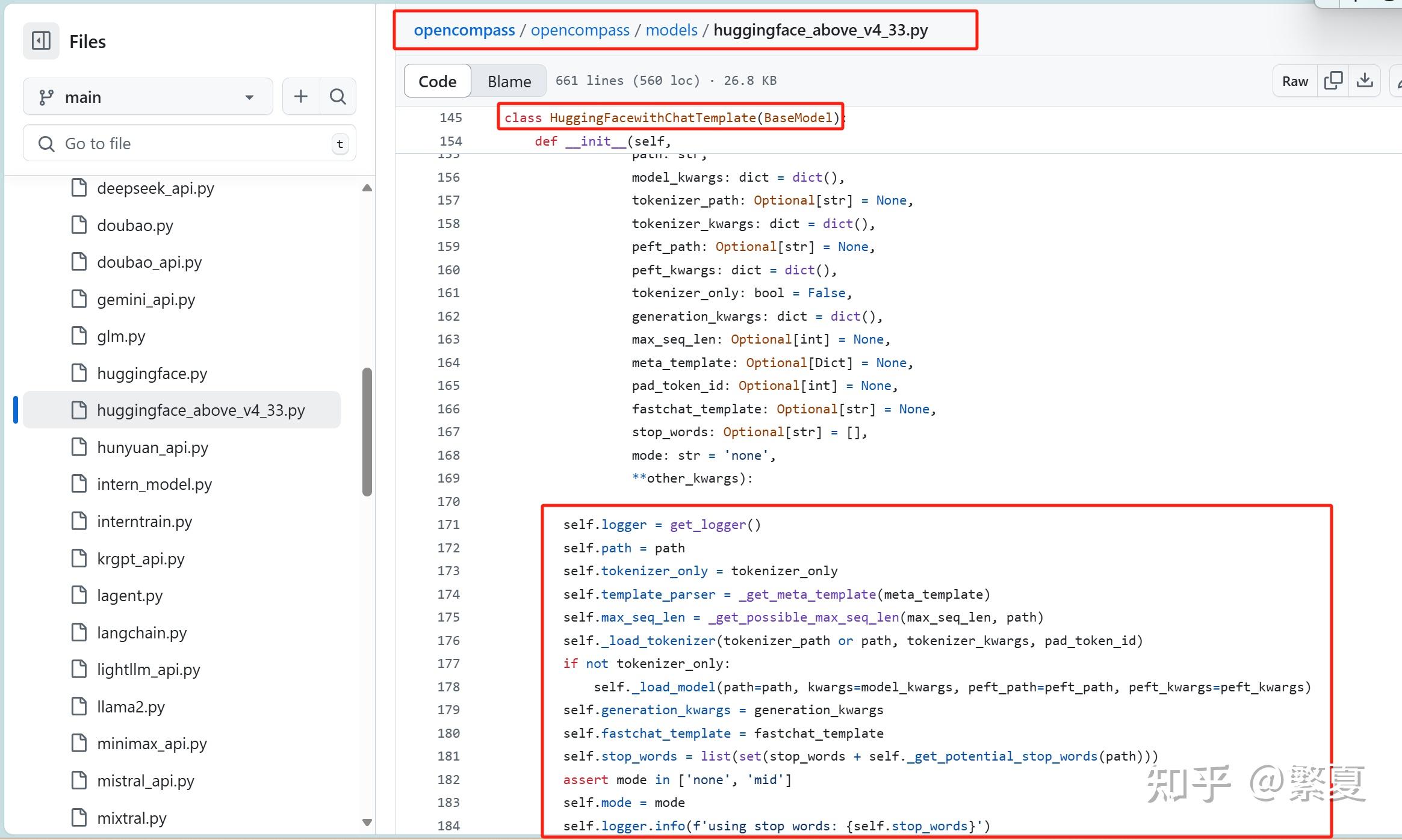
Task: Select the Code tab
Action: pos(437,81)
